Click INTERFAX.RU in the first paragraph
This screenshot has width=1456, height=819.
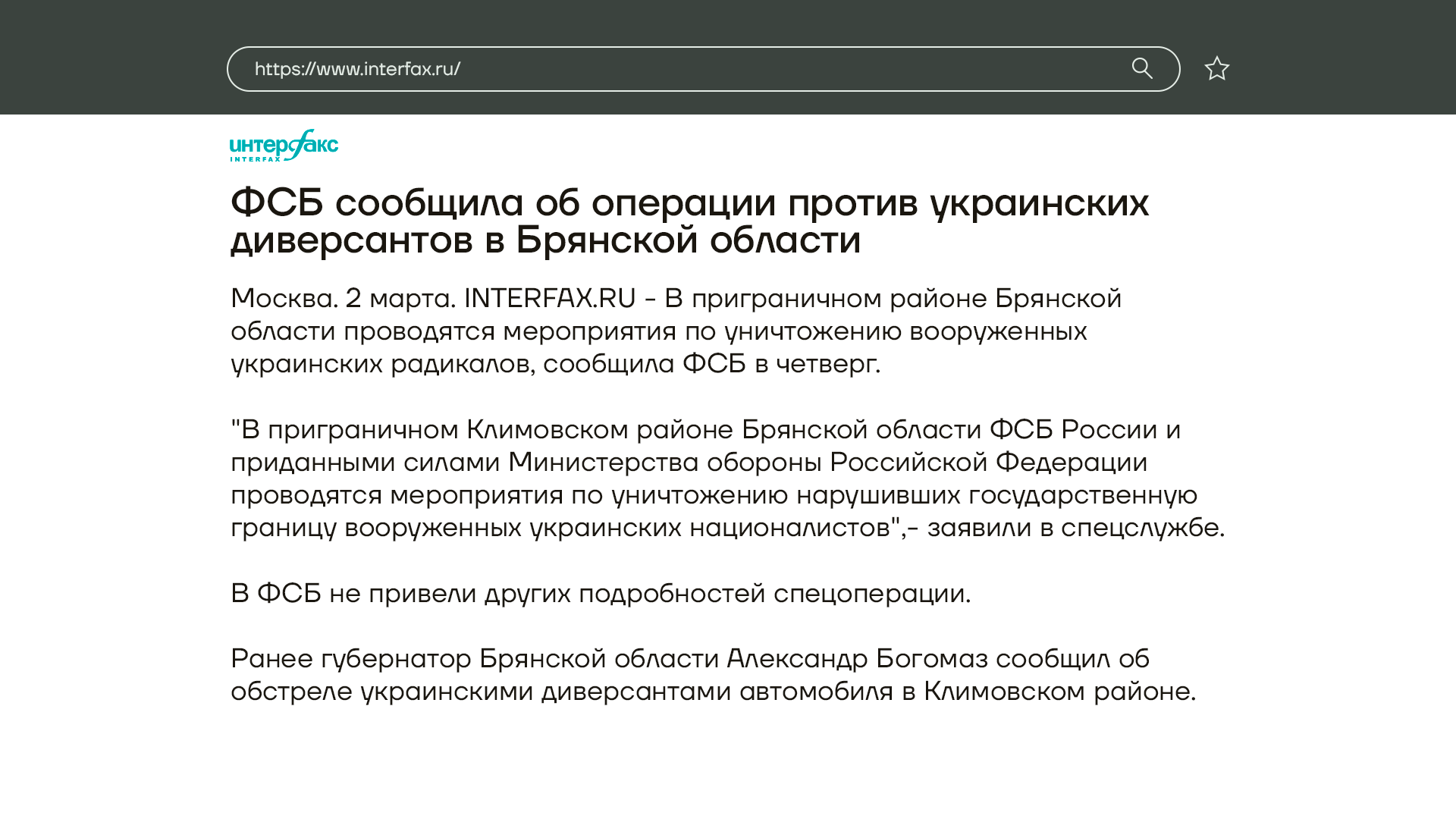(550, 299)
